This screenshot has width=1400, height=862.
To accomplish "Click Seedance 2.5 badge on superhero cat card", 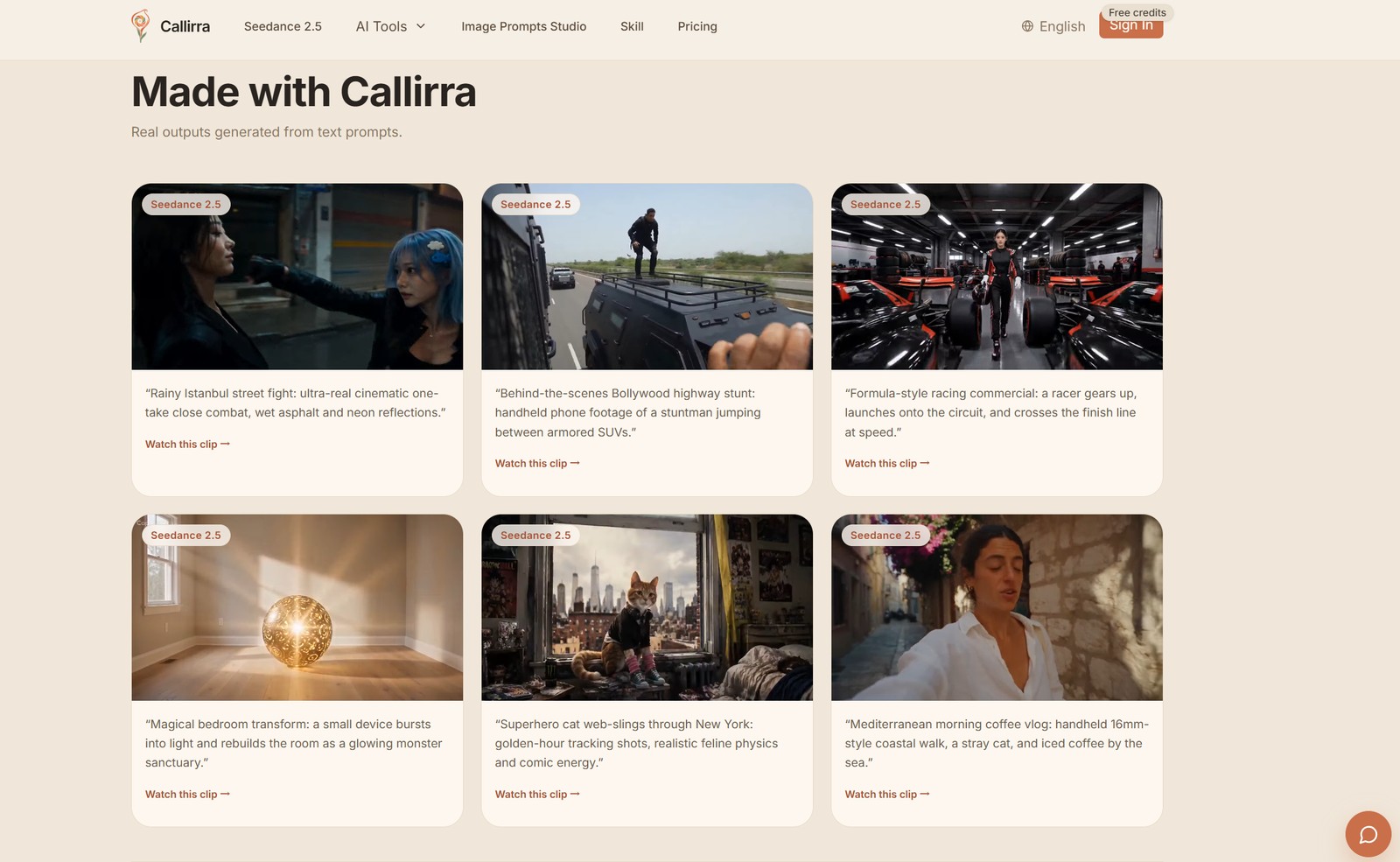I will 535,536.
